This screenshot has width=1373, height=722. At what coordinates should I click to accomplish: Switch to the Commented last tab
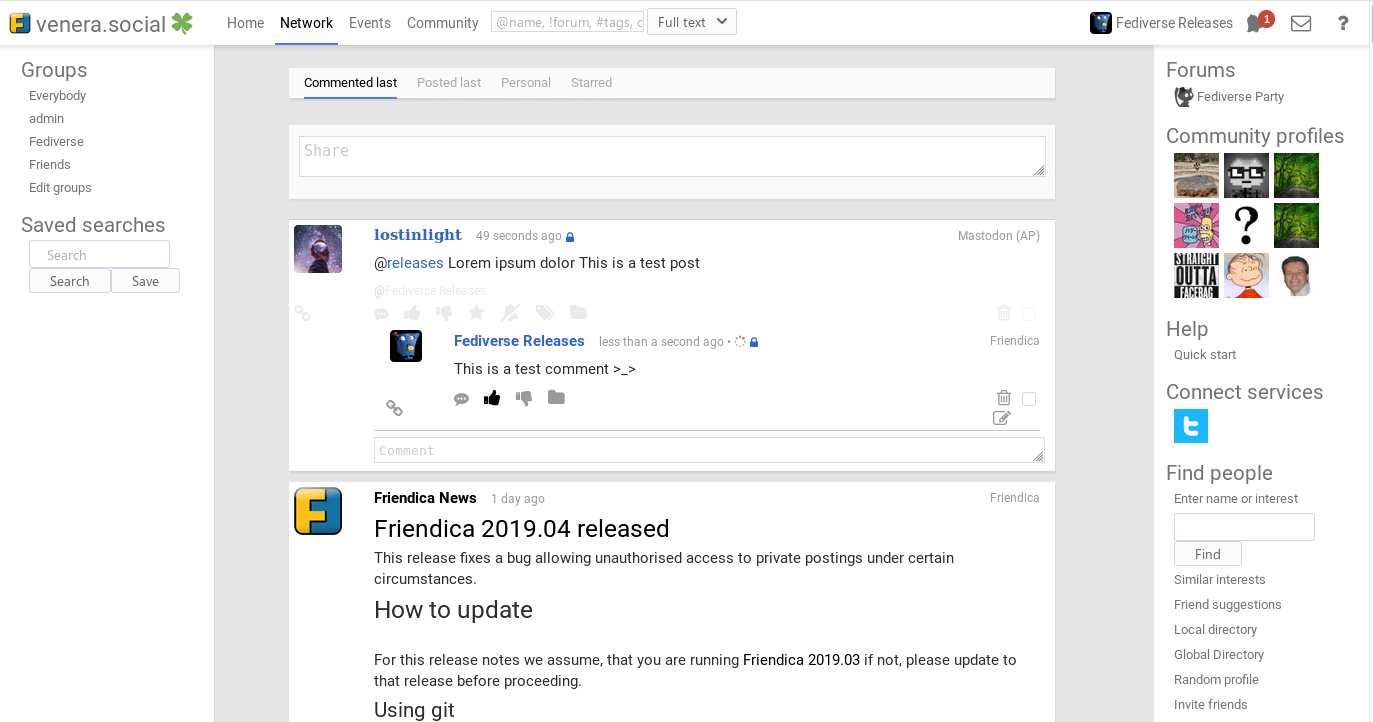point(350,83)
